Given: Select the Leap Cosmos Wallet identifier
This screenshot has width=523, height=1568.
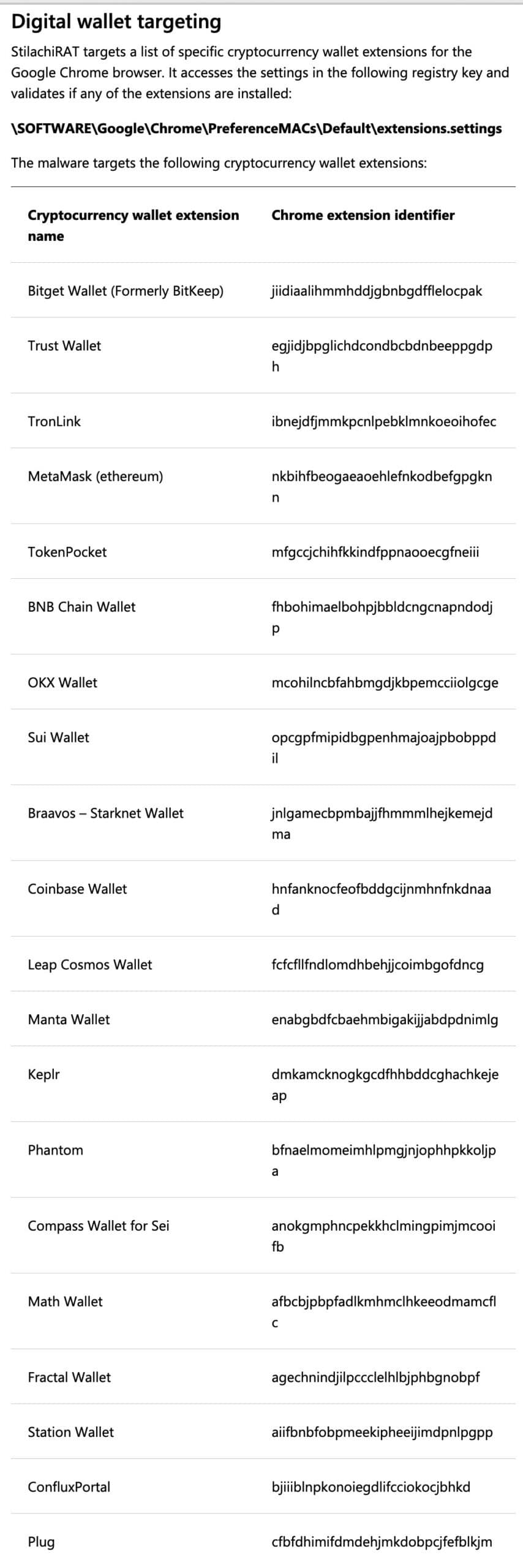Looking at the screenshot, I should [377, 965].
